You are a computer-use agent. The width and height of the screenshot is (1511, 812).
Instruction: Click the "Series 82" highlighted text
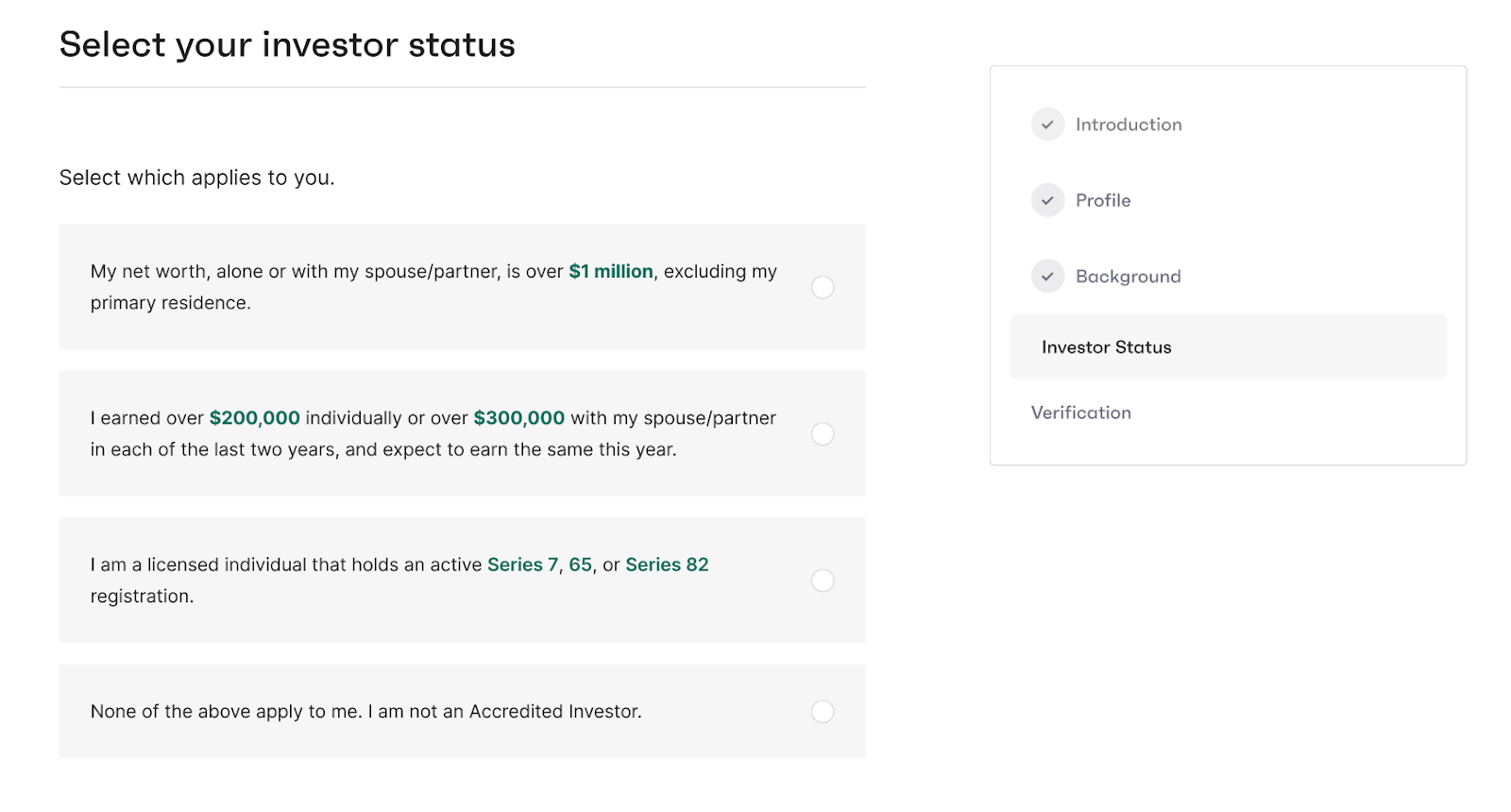point(667,565)
